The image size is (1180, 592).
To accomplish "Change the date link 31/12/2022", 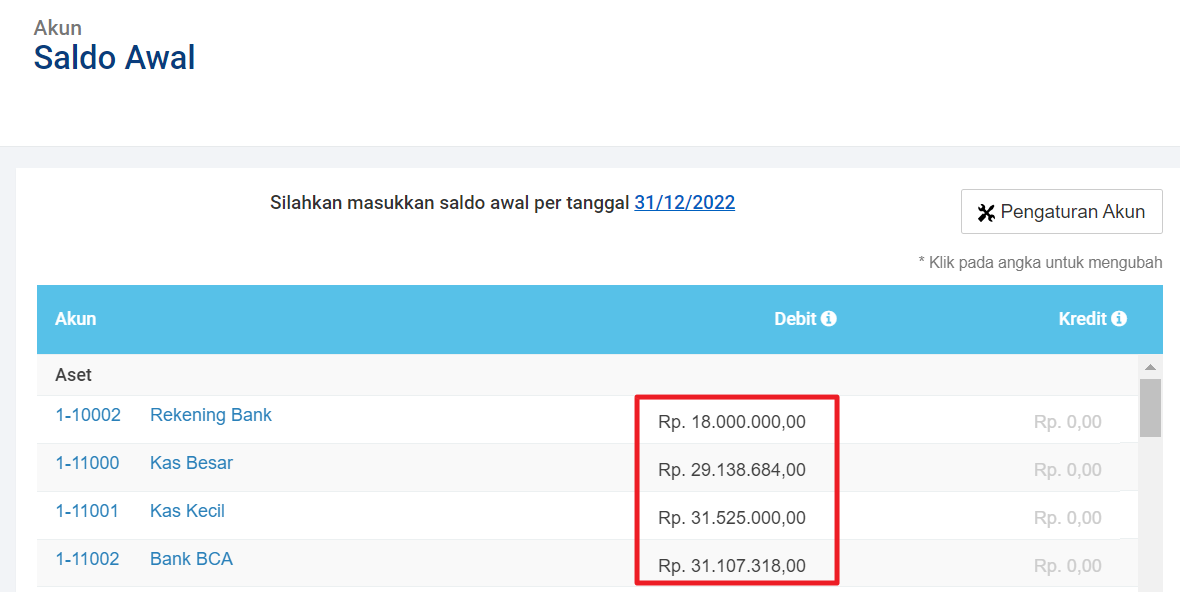I will coord(684,202).
